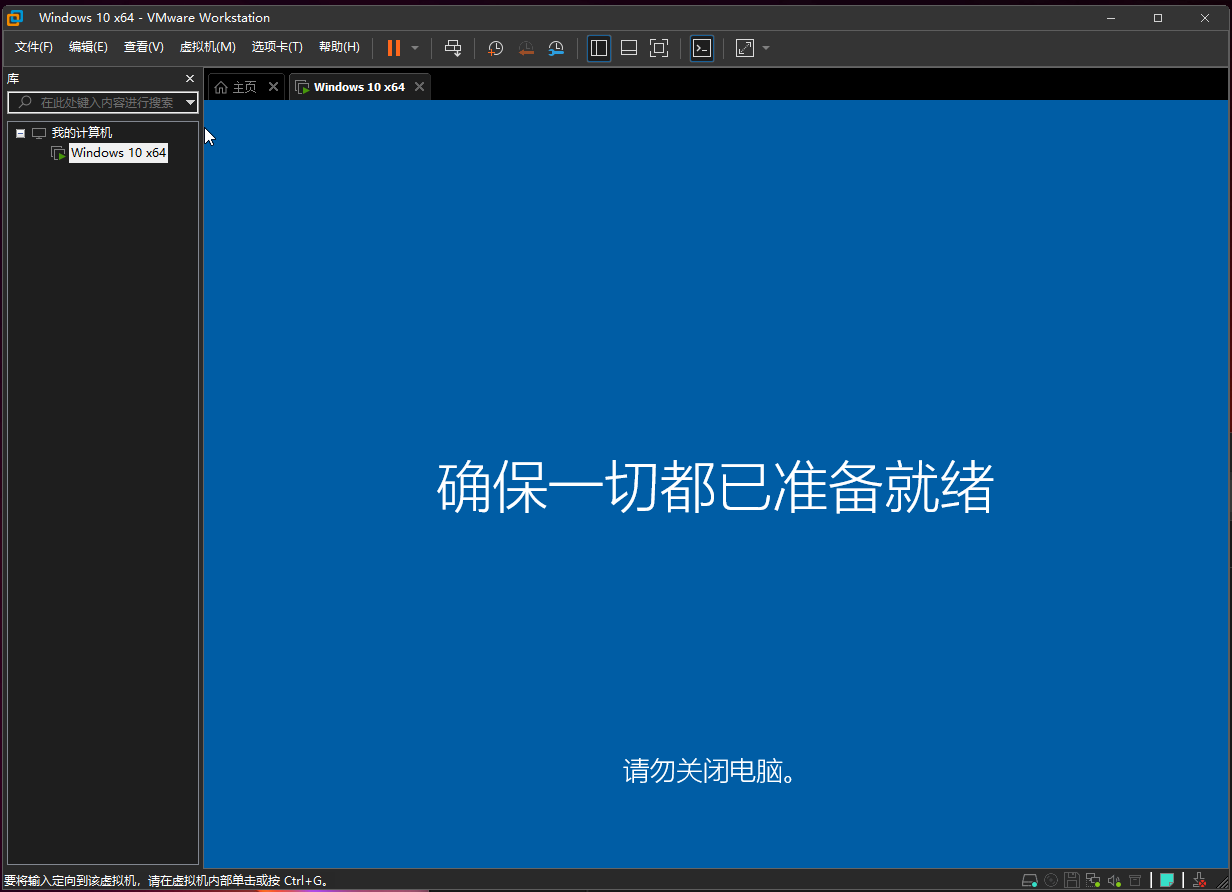The height and width of the screenshot is (892, 1232).
Task: Click the sound card status icon
Action: (1114, 880)
